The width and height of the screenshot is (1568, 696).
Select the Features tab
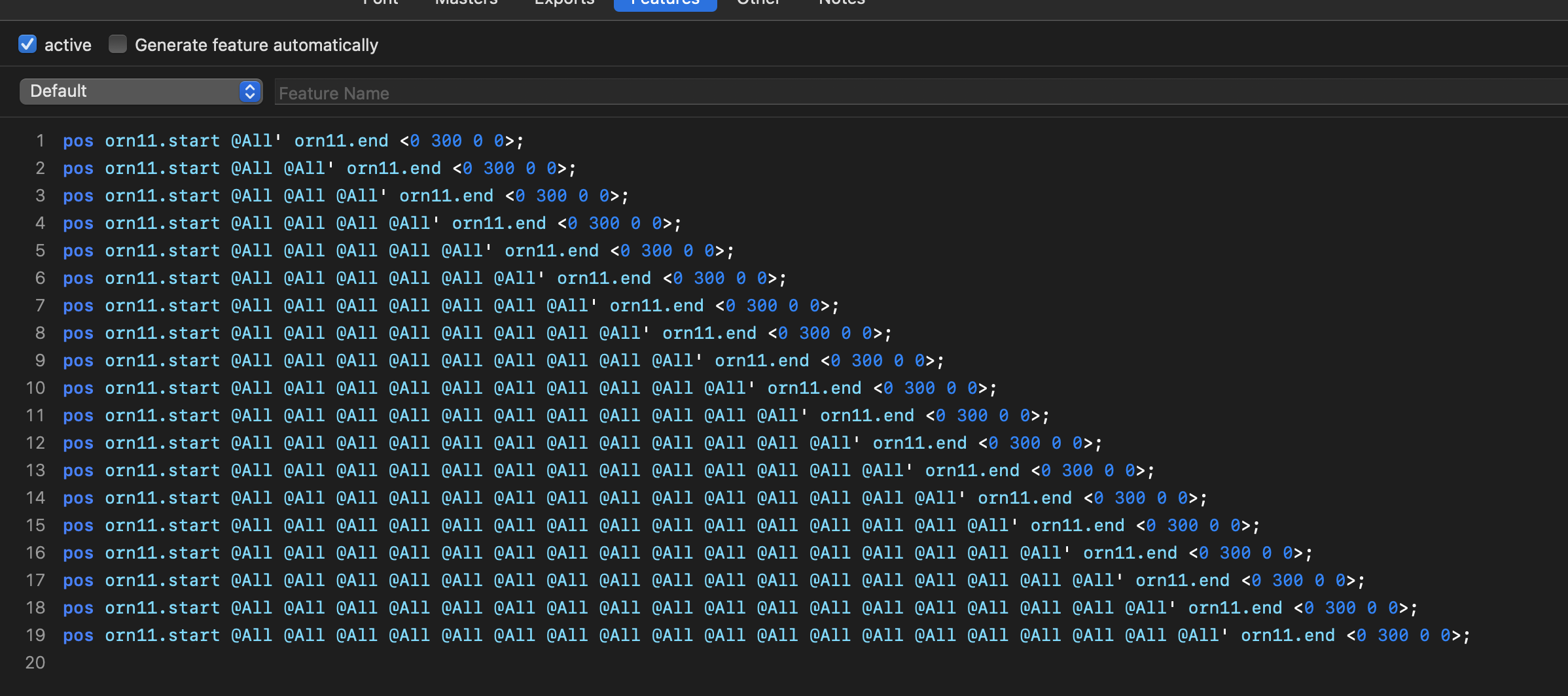pyautogui.click(x=665, y=3)
